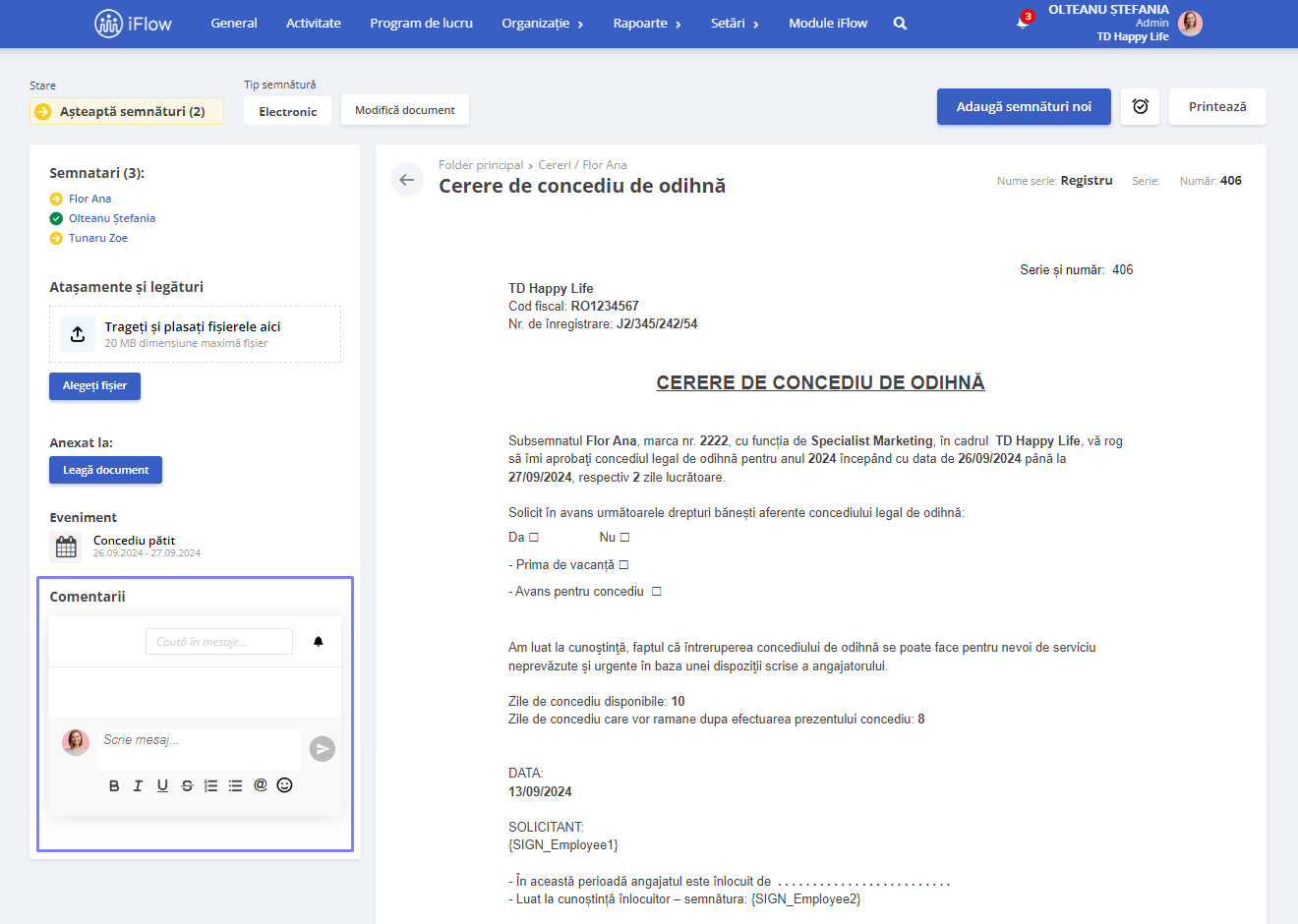Image resolution: width=1298 pixels, height=924 pixels.
Task: Expand the Organizație menu
Action: click(543, 24)
